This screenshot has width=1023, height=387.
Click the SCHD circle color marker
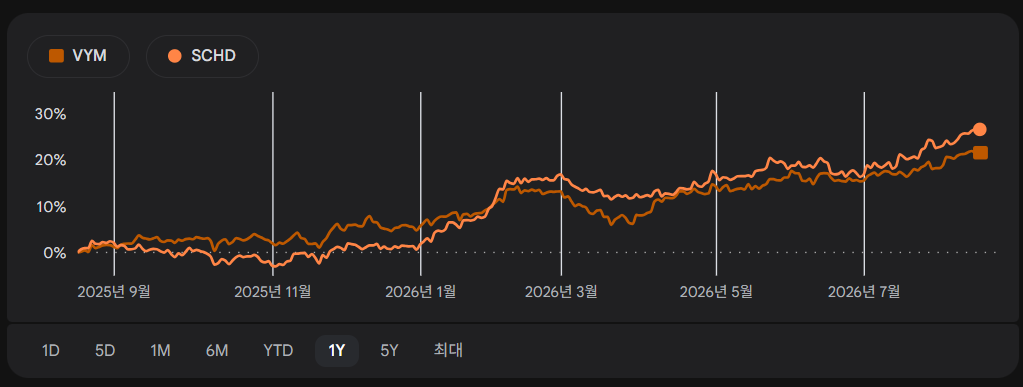pos(175,56)
